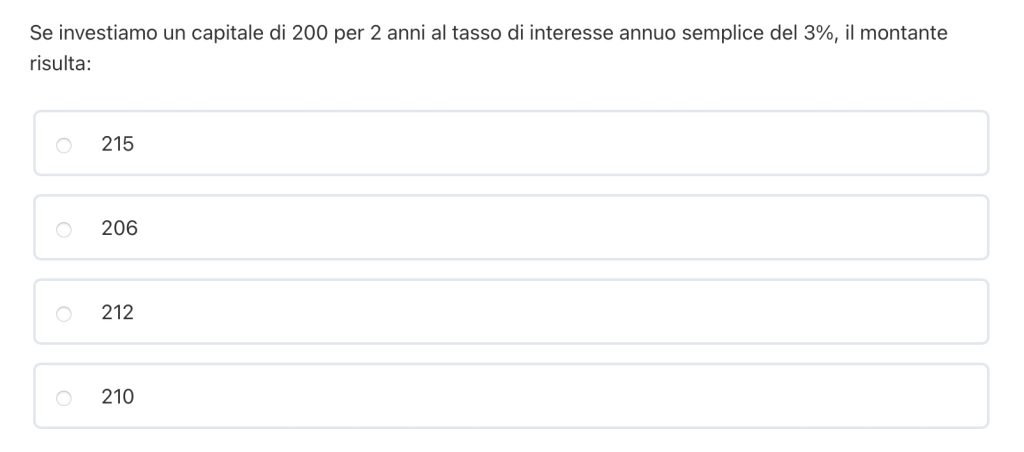Mark the radio button next to 210

point(64,398)
